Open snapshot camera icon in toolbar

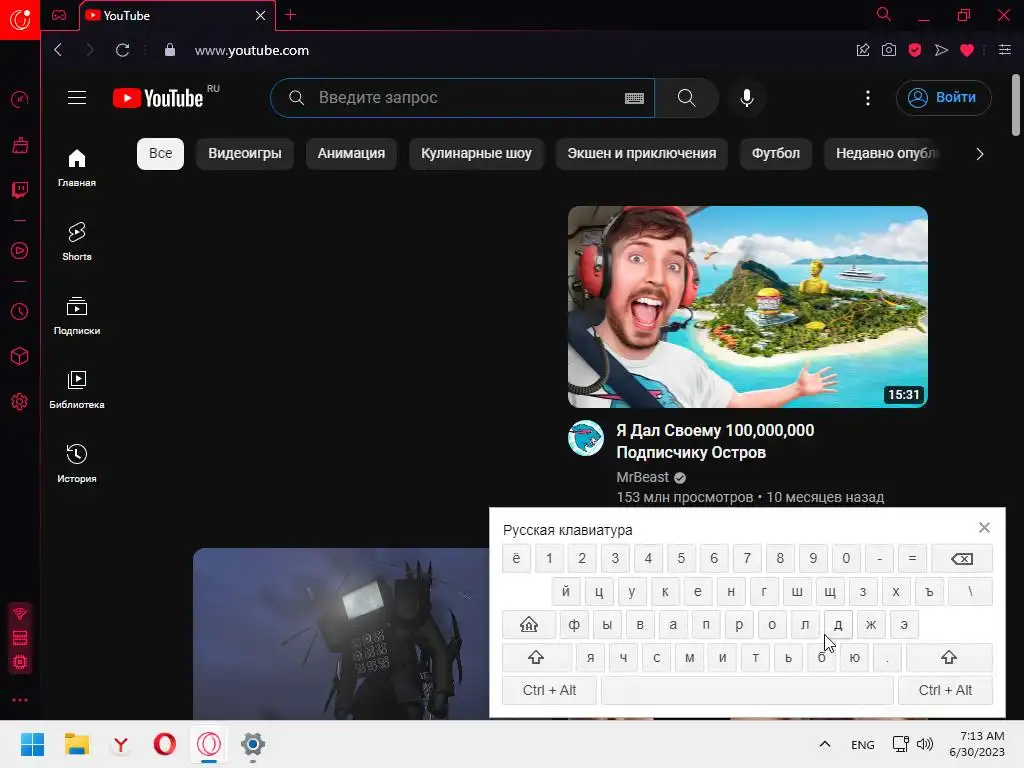pyautogui.click(x=889, y=50)
